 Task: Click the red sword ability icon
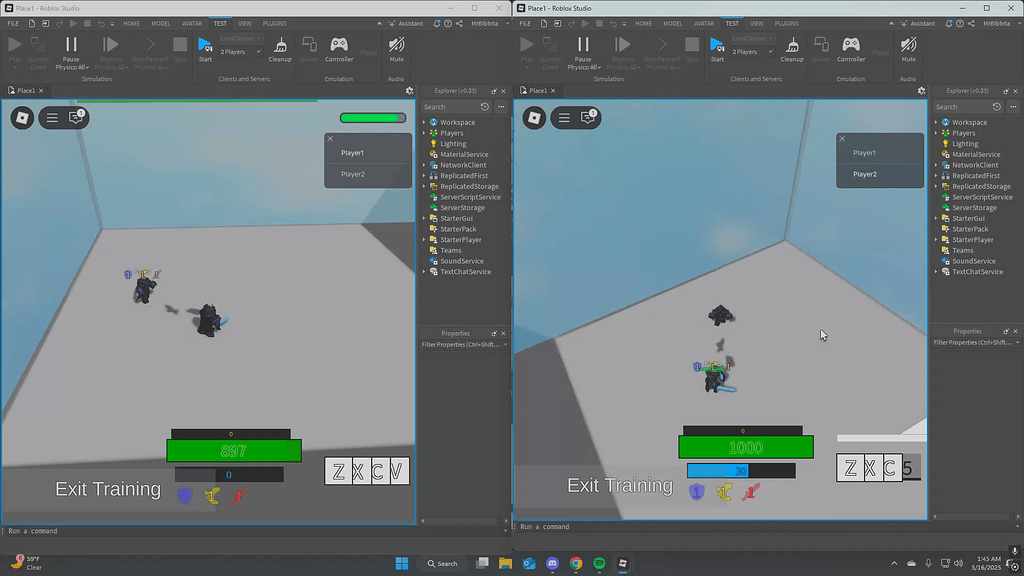coord(240,493)
